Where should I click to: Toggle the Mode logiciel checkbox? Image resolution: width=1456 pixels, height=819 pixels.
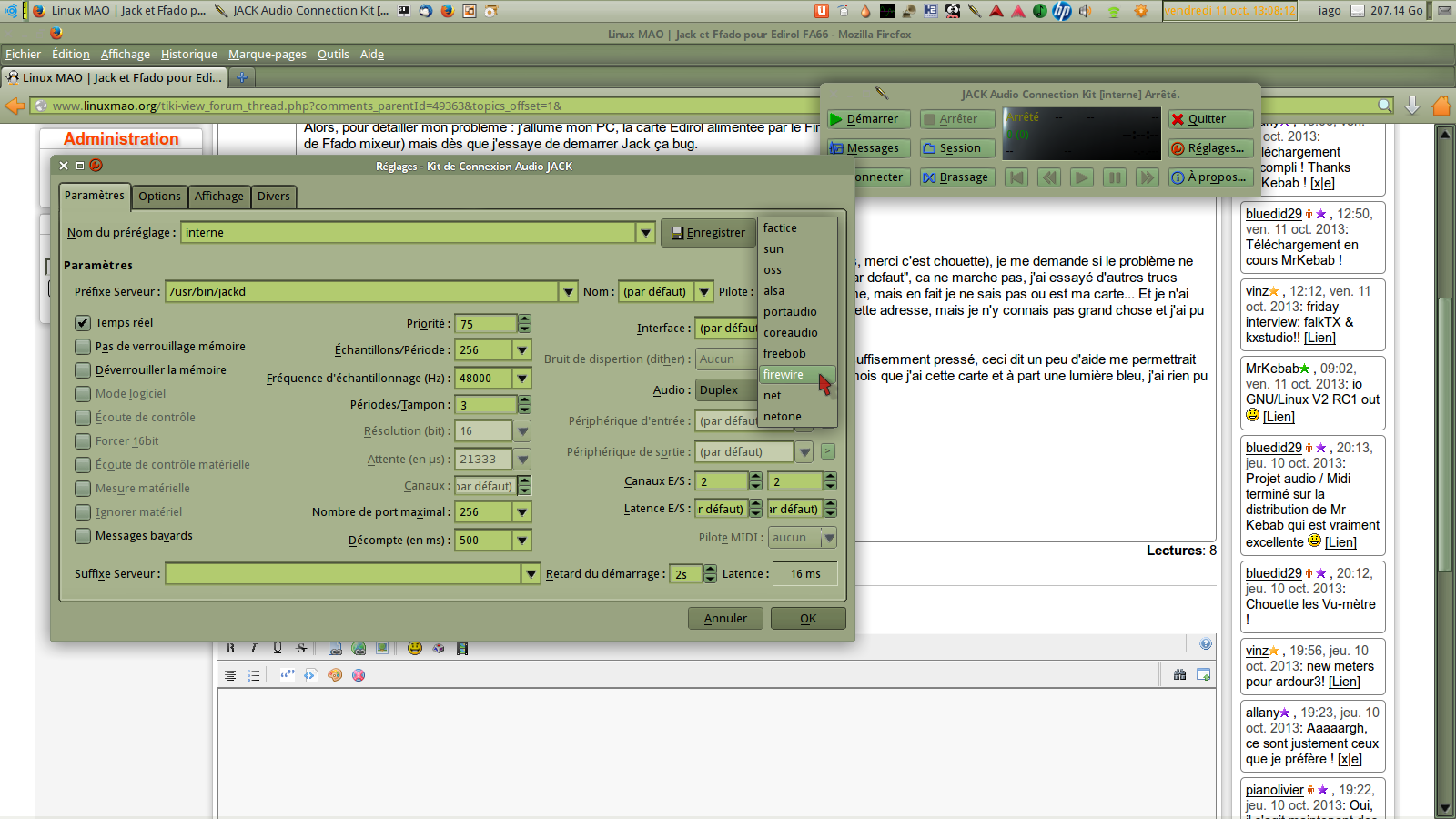point(83,394)
